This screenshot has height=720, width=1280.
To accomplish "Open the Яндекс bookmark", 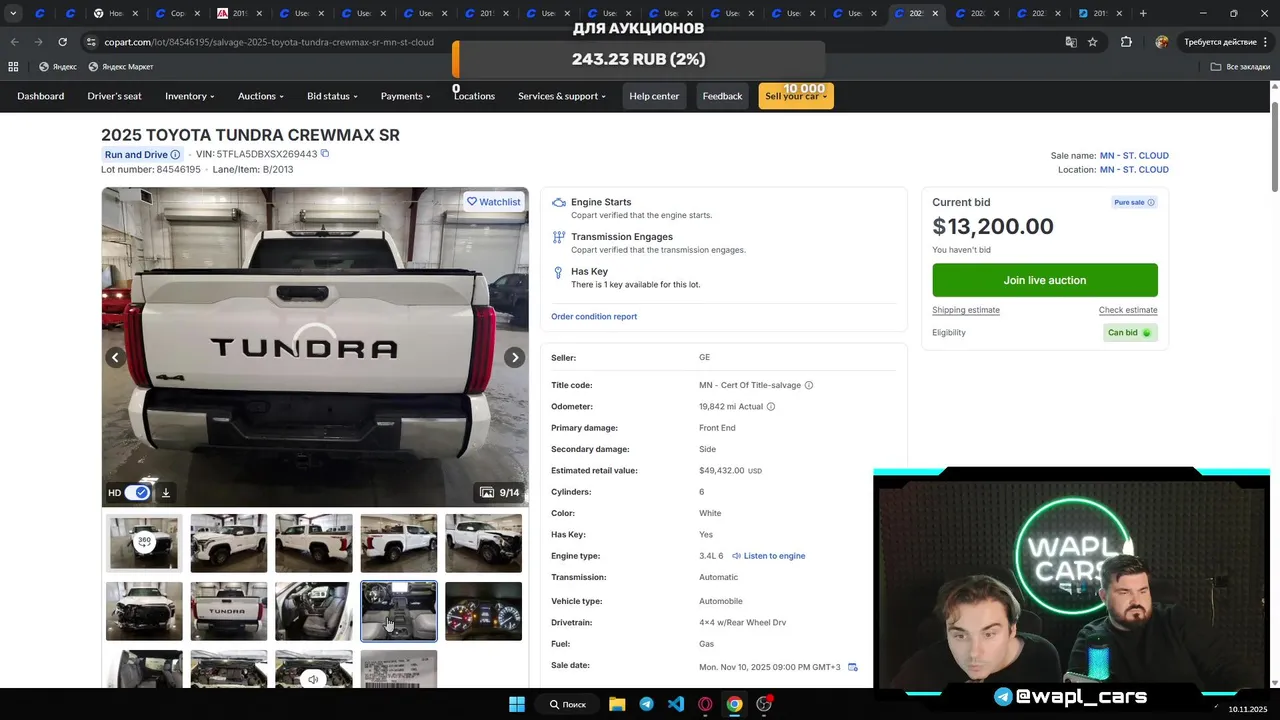I will 57,67.
